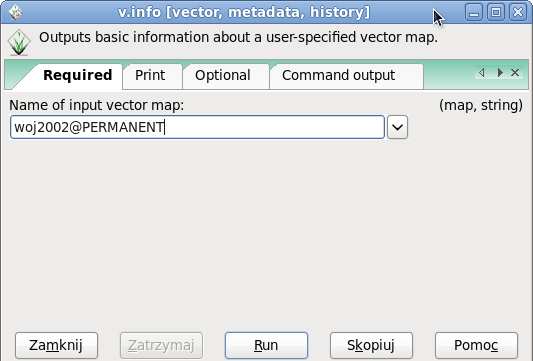Focus the woj2002@PERMANENT input field

(197, 127)
